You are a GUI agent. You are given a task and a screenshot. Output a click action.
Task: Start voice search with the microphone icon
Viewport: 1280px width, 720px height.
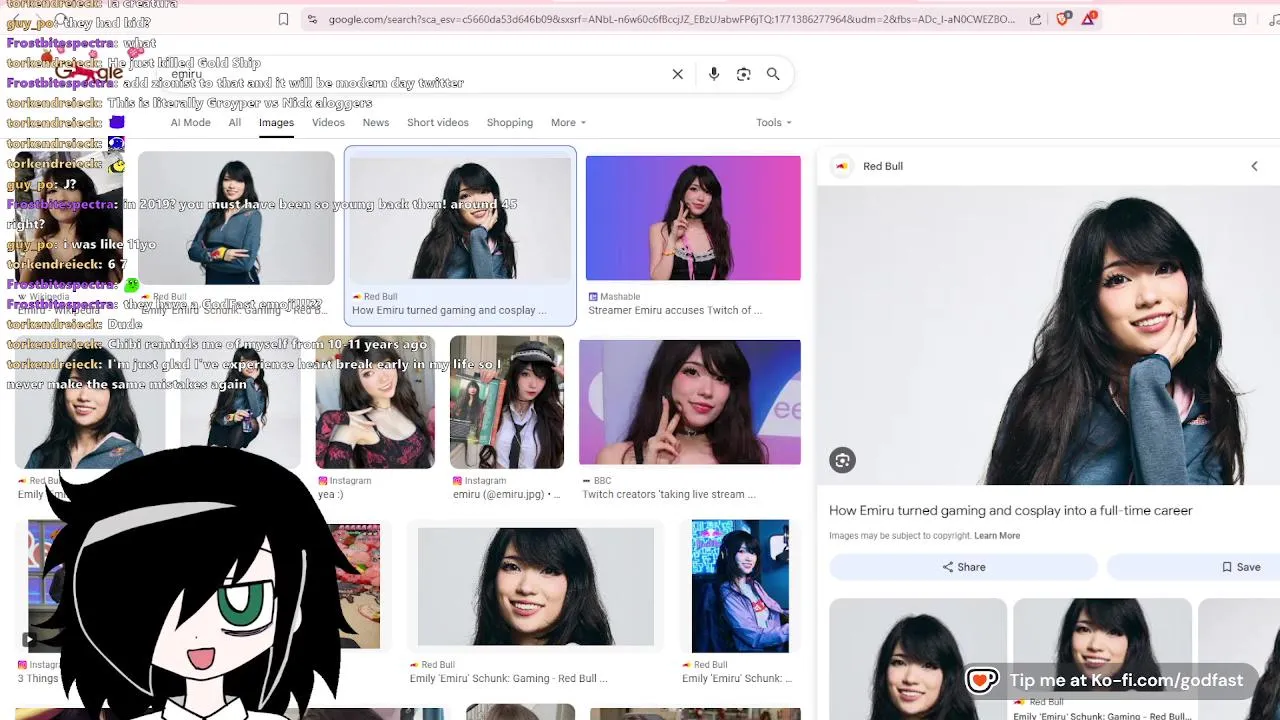click(x=713, y=74)
